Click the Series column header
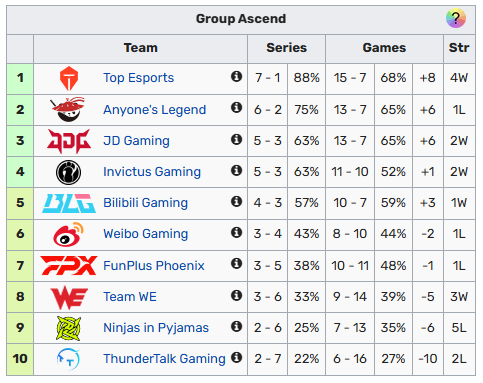 pyautogui.click(x=286, y=48)
